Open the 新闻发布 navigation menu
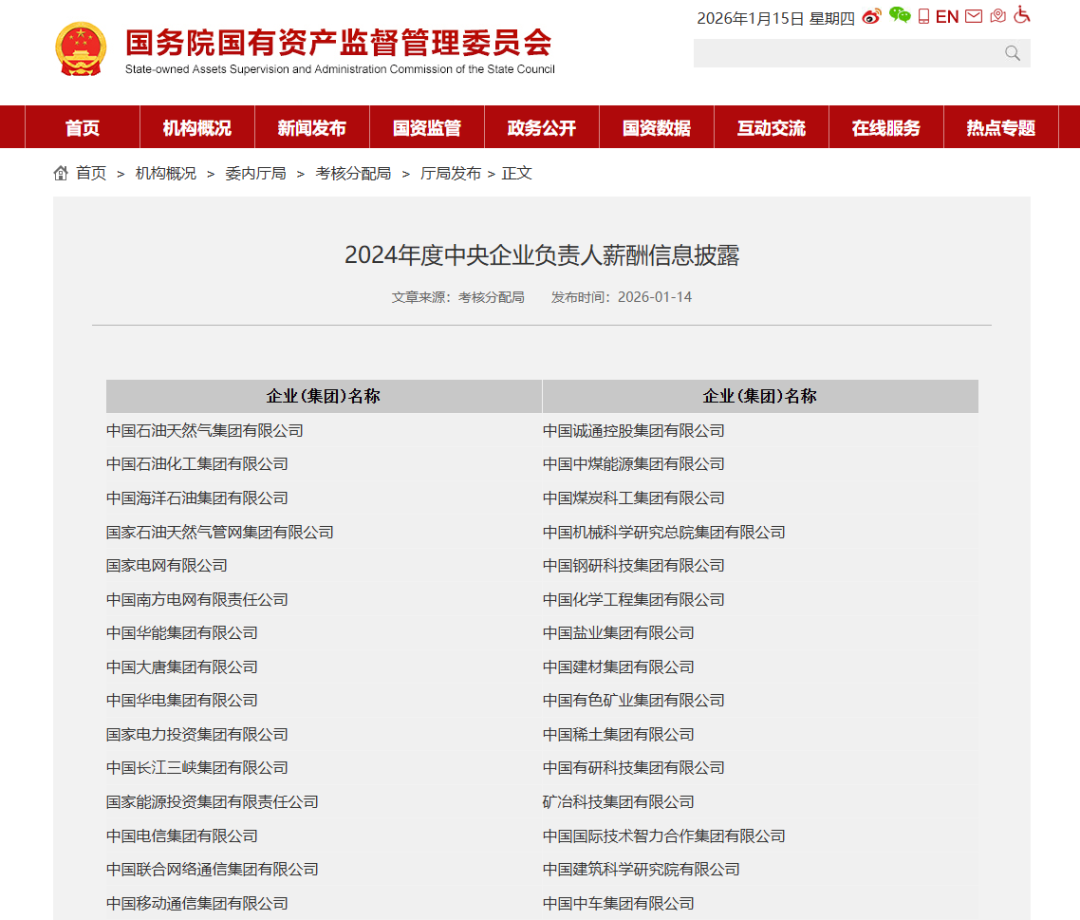 [x=312, y=128]
